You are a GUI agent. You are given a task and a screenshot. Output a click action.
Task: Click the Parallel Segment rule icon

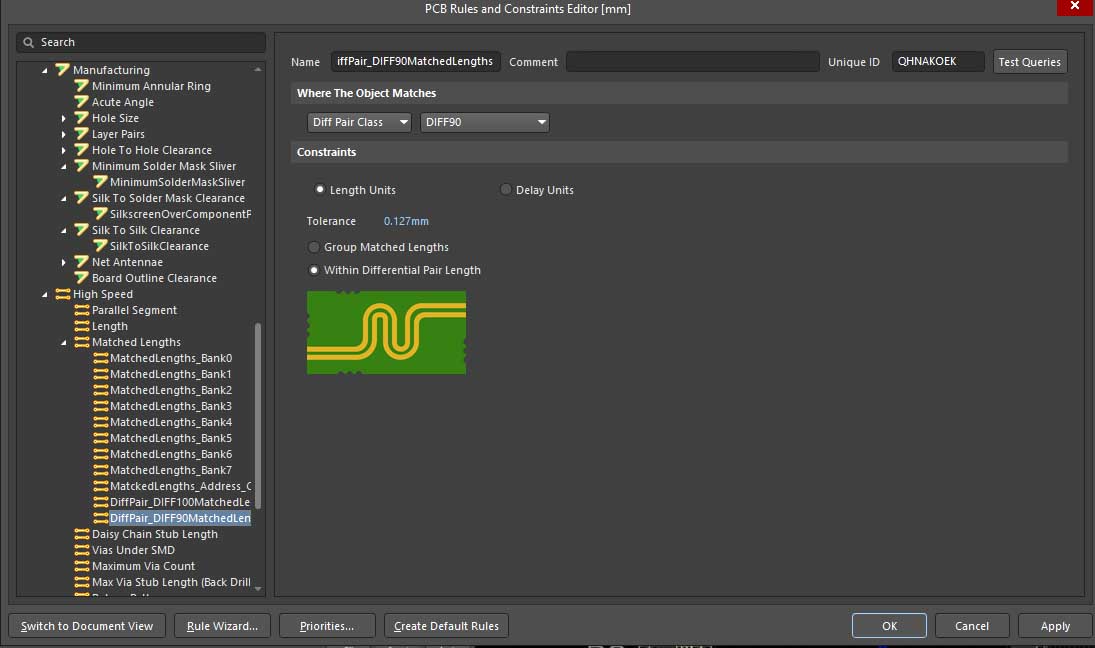[82, 310]
